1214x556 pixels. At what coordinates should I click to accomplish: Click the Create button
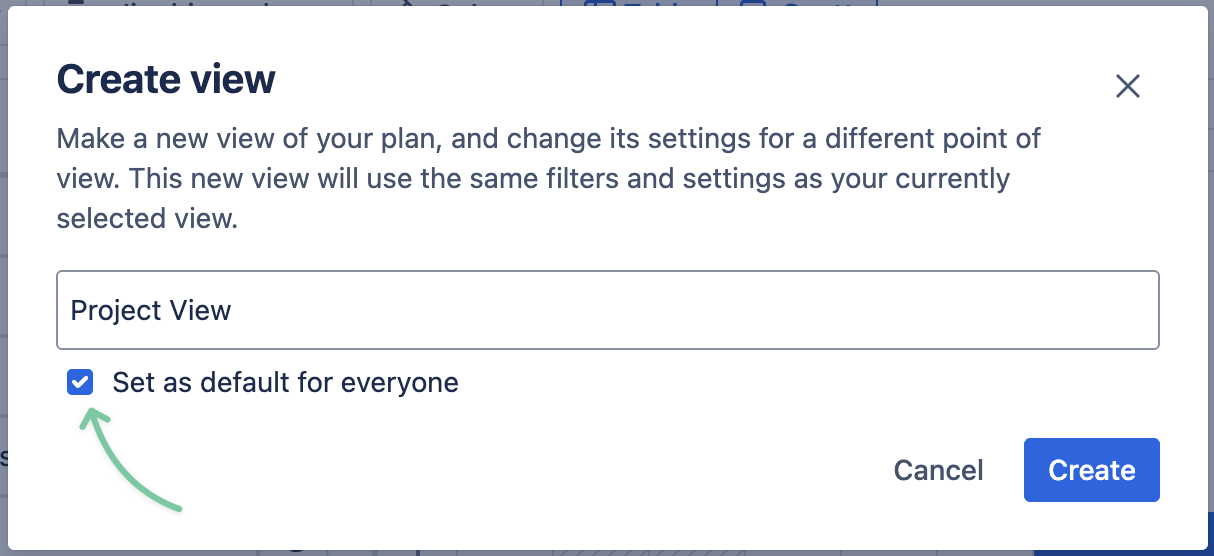click(1091, 470)
